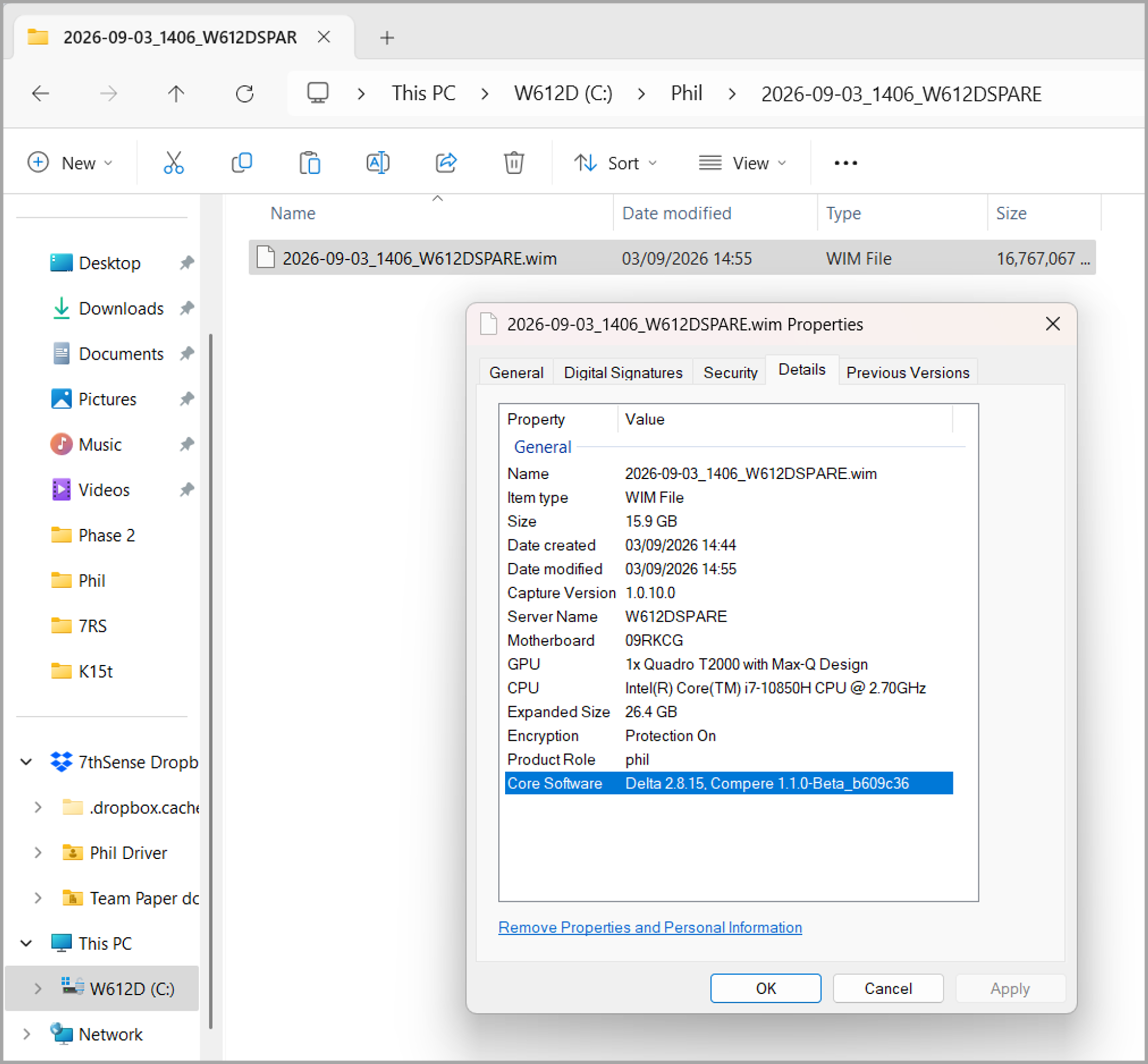Image resolution: width=1148 pixels, height=1064 pixels.
Task: Switch to the Security tab
Action: click(x=730, y=373)
